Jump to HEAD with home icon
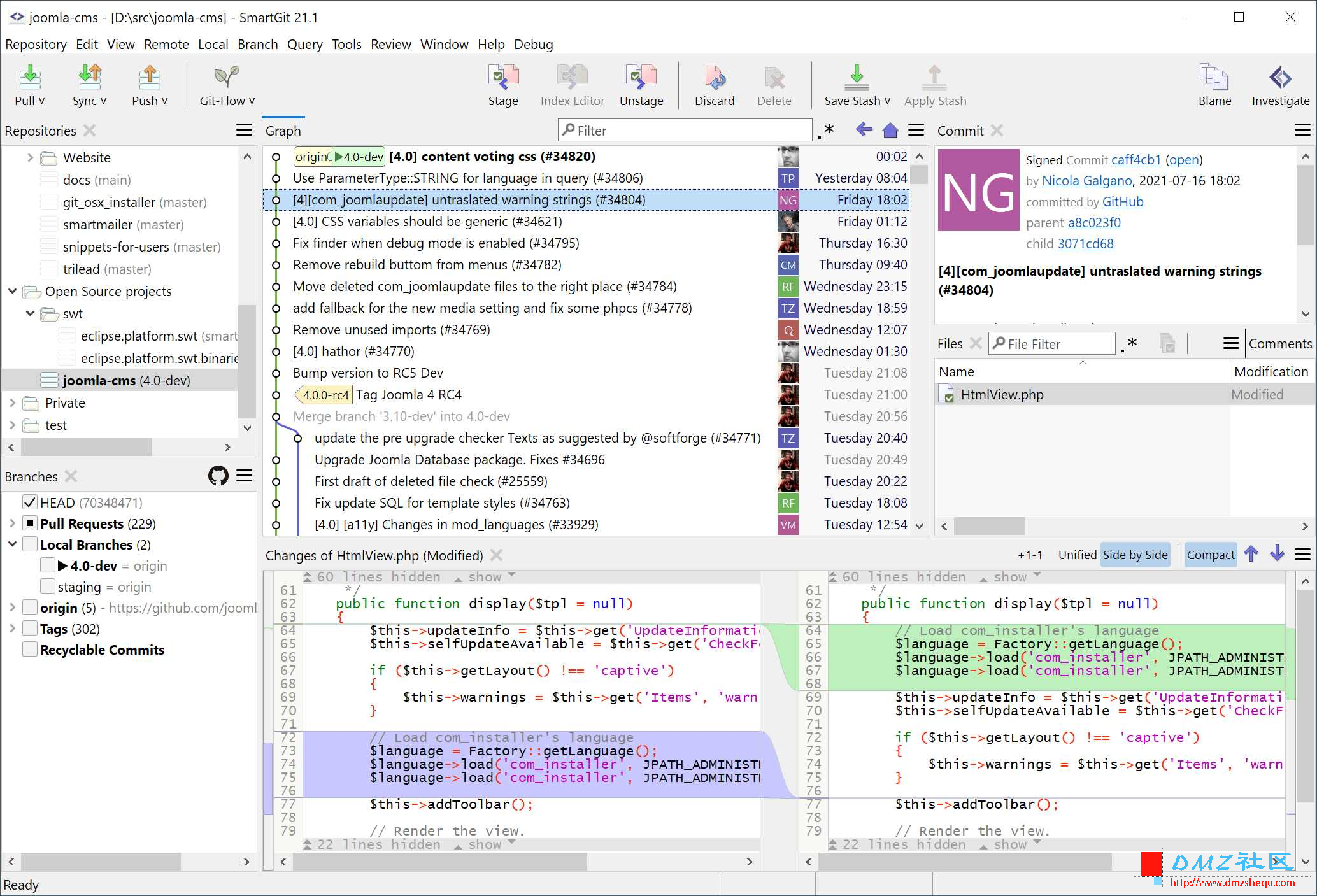This screenshot has height=896, width=1317. (x=890, y=130)
